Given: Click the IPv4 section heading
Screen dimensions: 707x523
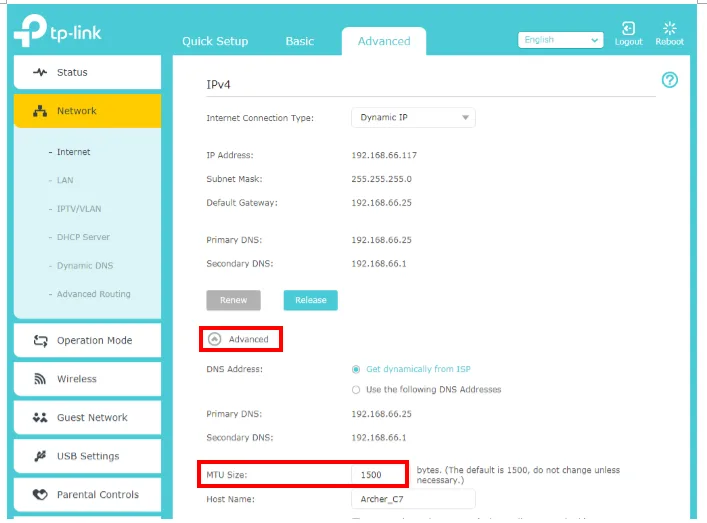Looking at the screenshot, I should point(218,85).
